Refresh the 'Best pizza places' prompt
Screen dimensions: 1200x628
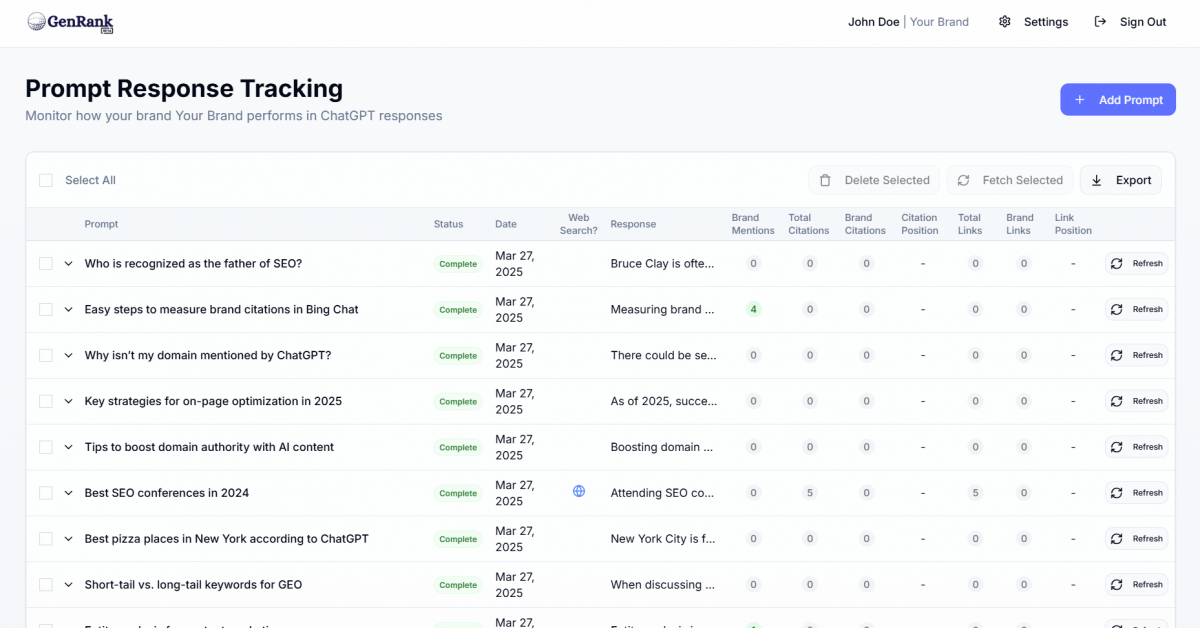(x=1137, y=539)
